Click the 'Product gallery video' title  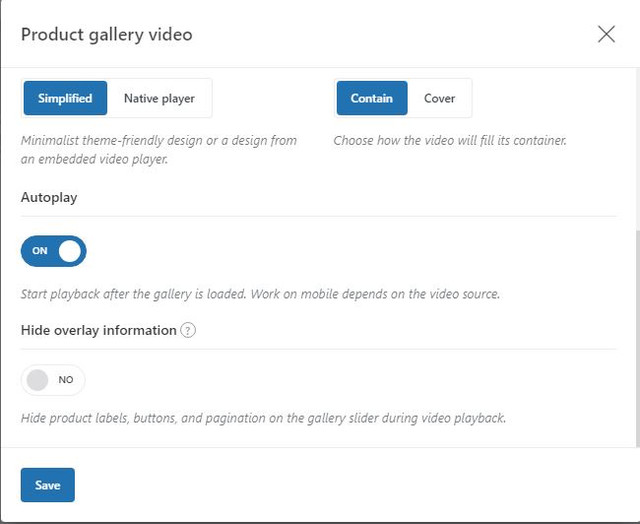point(107,34)
